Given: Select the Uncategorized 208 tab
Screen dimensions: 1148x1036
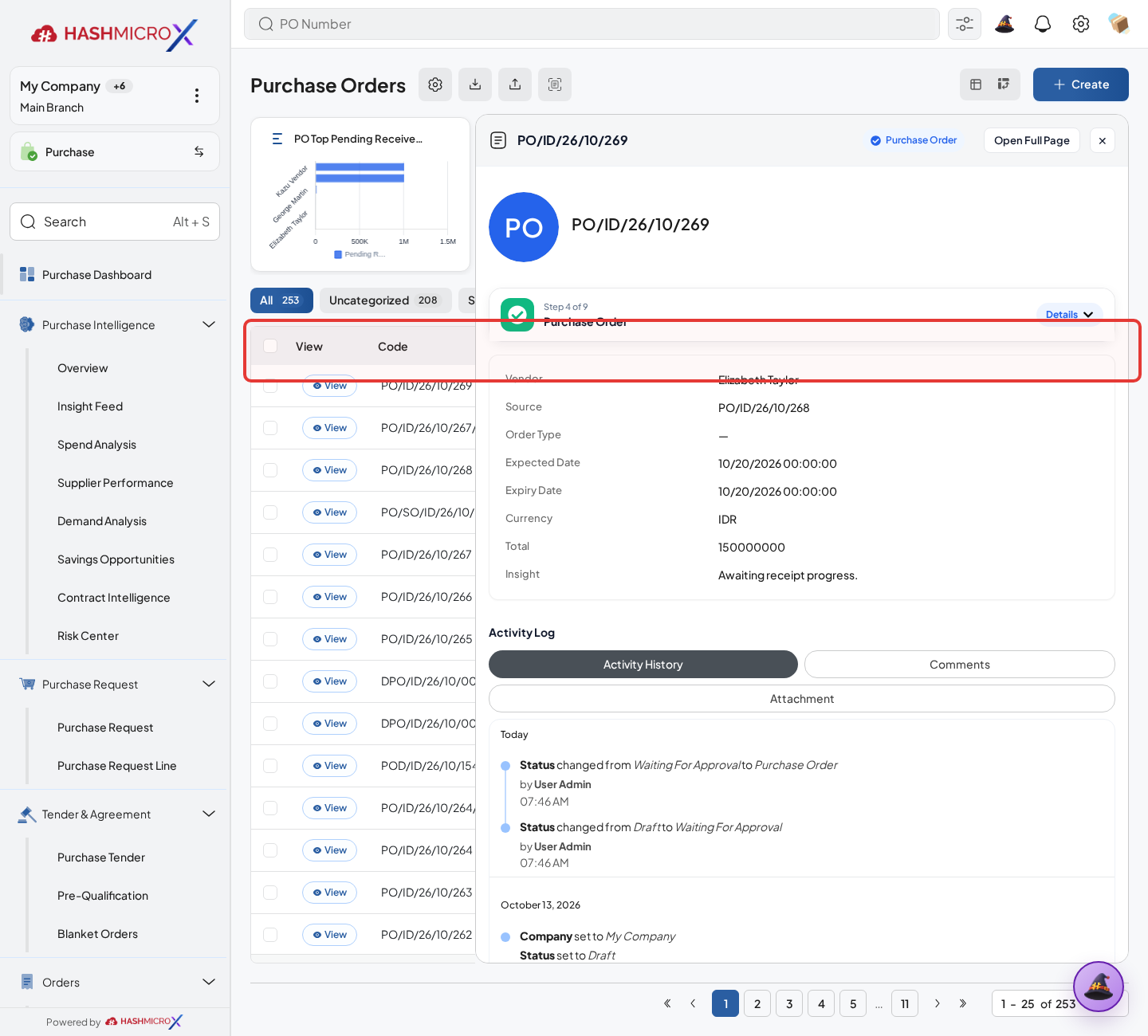Looking at the screenshot, I should (x=385, y=300).
